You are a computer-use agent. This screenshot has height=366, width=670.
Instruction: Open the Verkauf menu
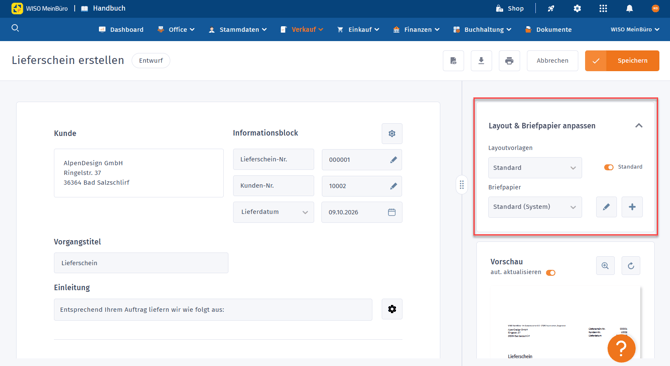302,29
